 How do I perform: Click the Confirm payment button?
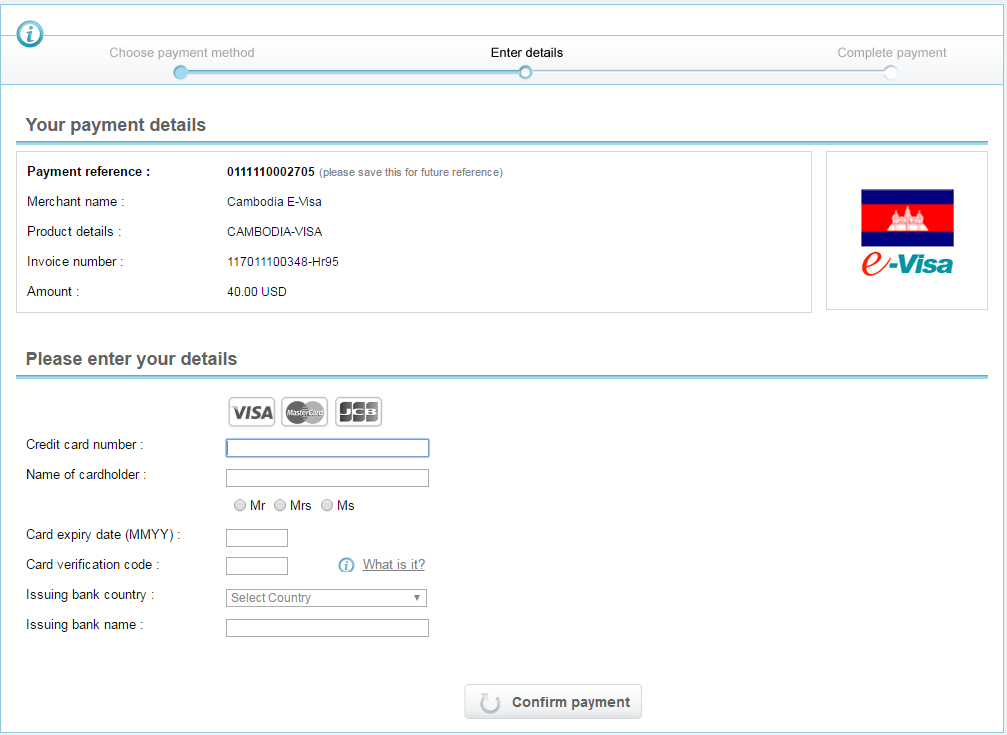coord(553,702)
